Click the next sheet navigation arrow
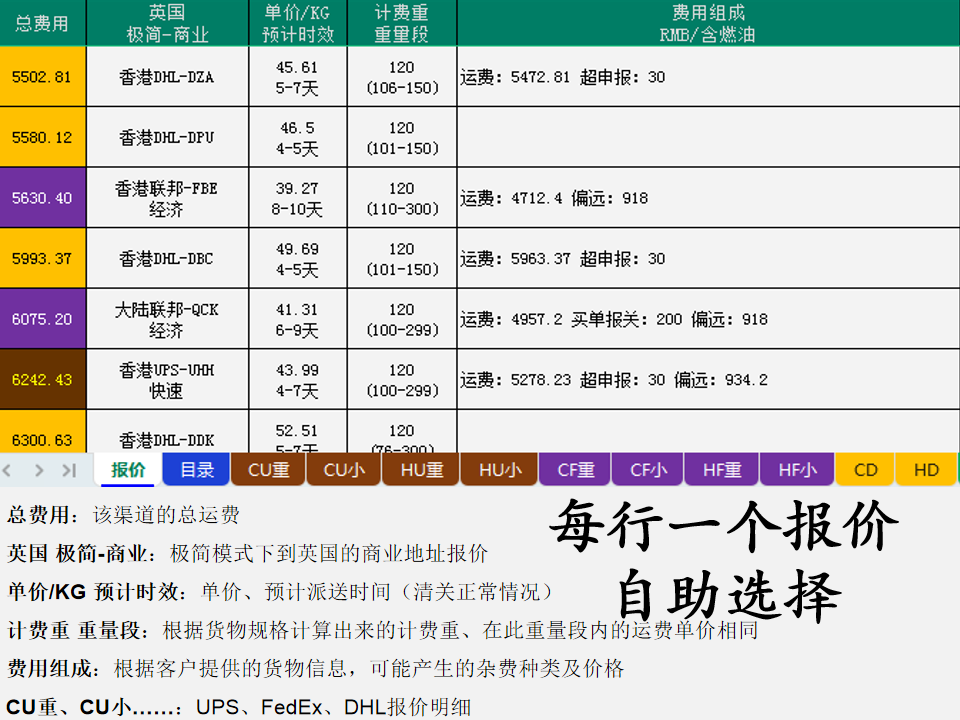 [x=39, y=470]
